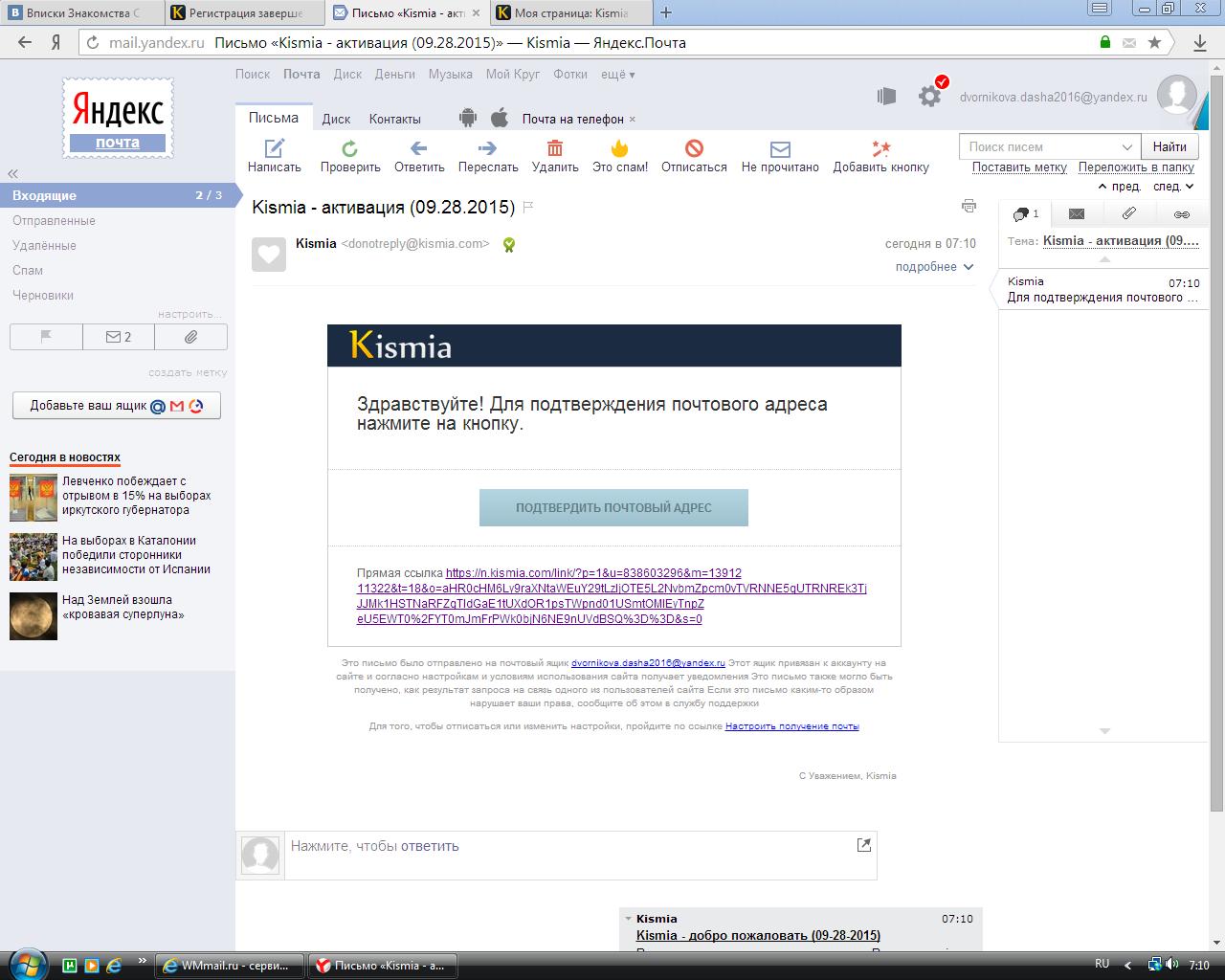The image size is (1225, 980).
Task: Collapse the Kismia thread block at bottom
Action: coord(627,919)
